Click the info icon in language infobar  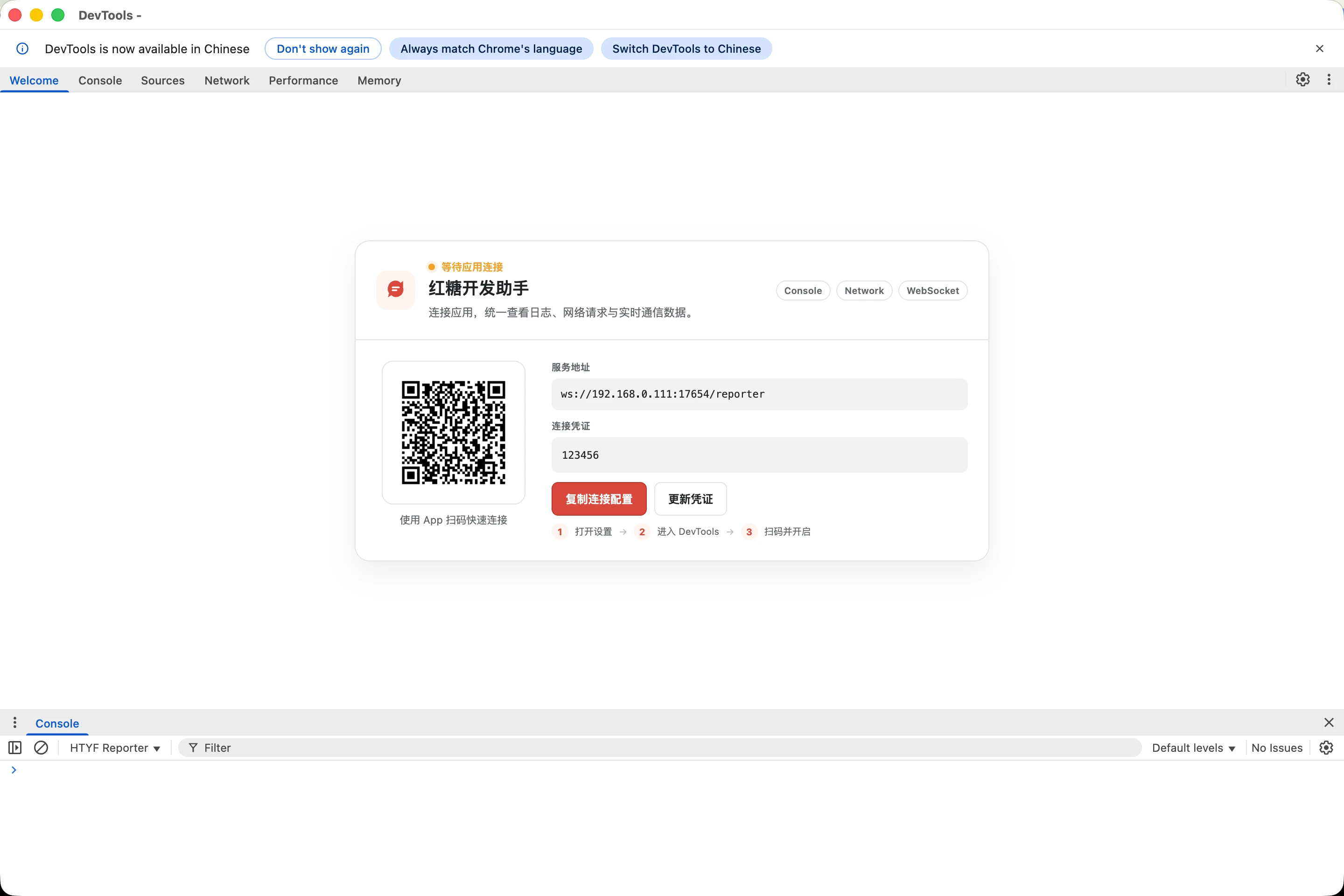coord(22,49)
